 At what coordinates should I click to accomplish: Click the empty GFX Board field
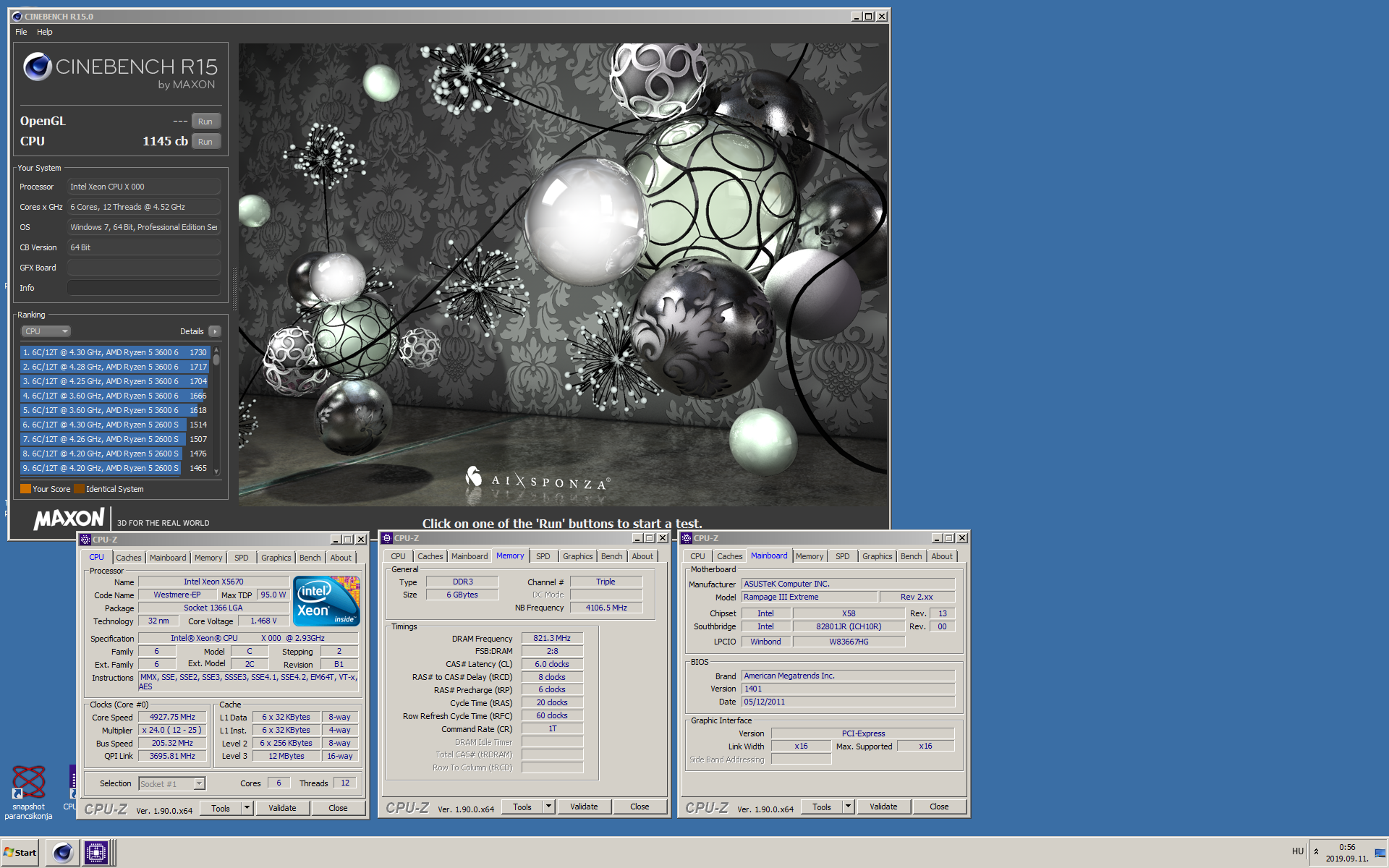pos(144,268)
